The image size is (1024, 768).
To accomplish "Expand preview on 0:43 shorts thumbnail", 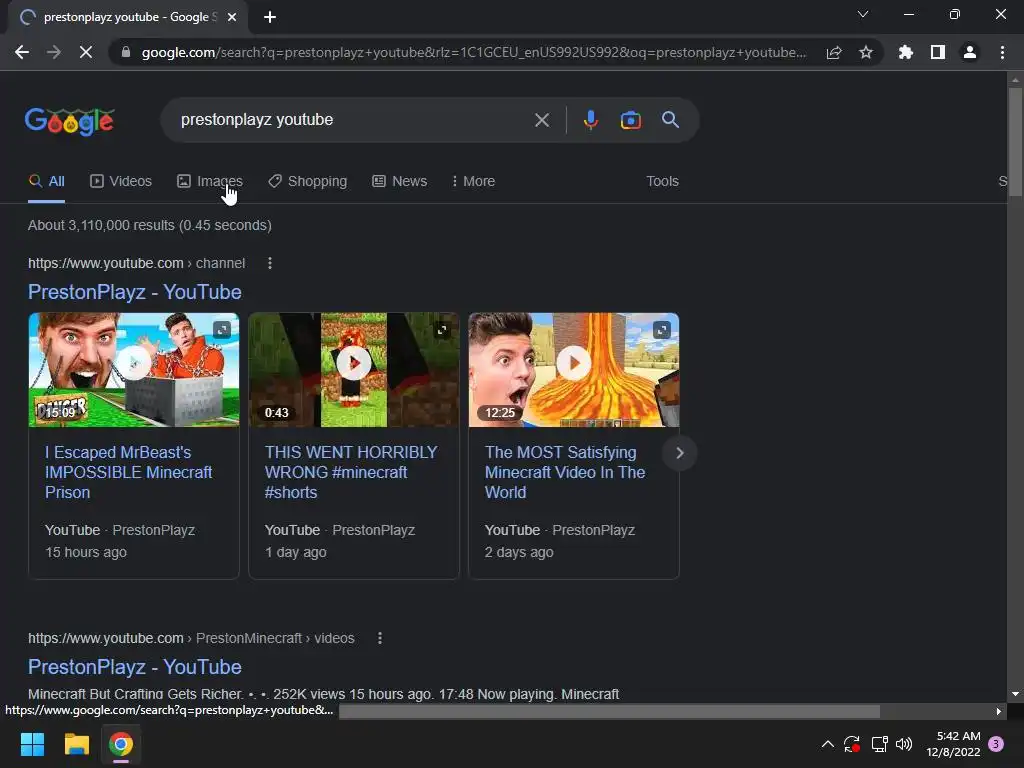I will click(x=442, y=330).
